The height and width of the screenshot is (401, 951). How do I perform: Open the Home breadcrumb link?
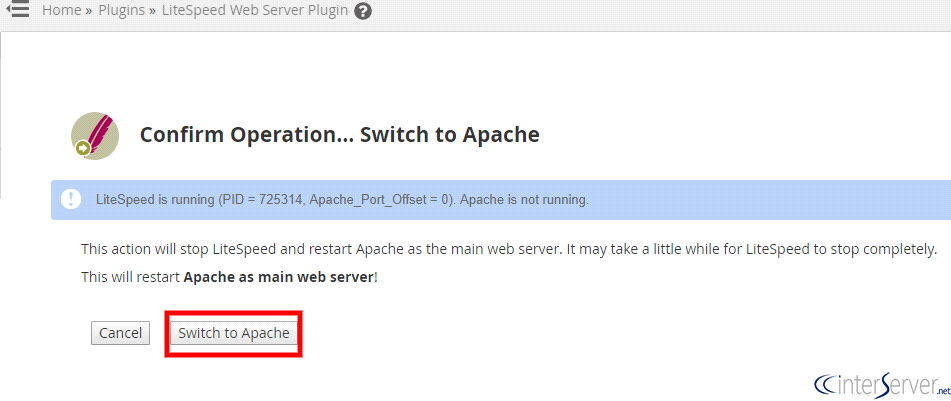pyautogui.click(x=61, y=10)
